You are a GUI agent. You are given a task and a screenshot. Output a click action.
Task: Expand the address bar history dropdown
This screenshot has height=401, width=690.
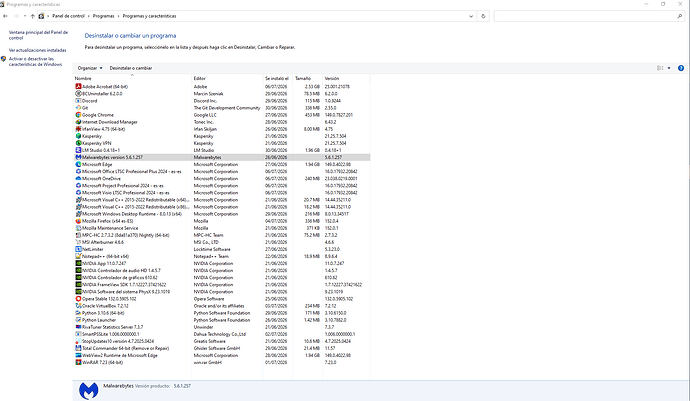(471, 16)
